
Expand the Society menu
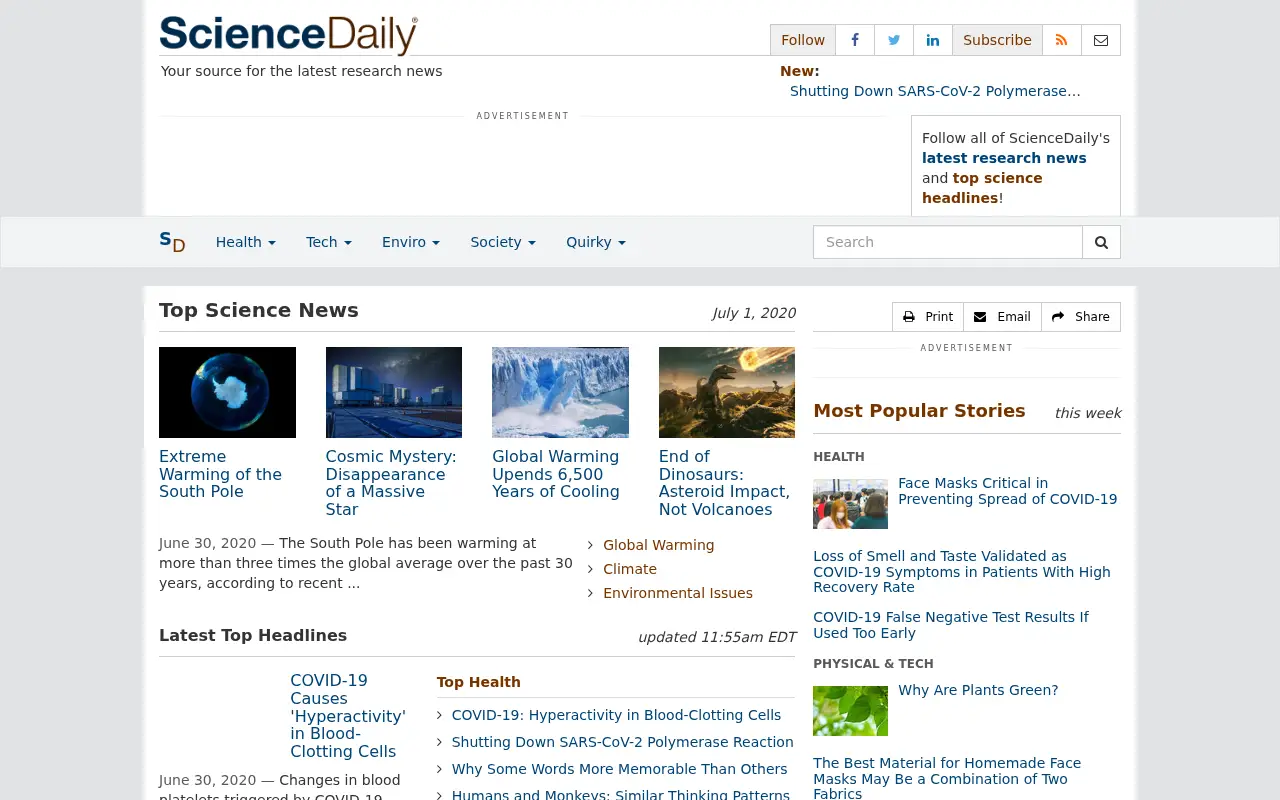tap(503, 242)
